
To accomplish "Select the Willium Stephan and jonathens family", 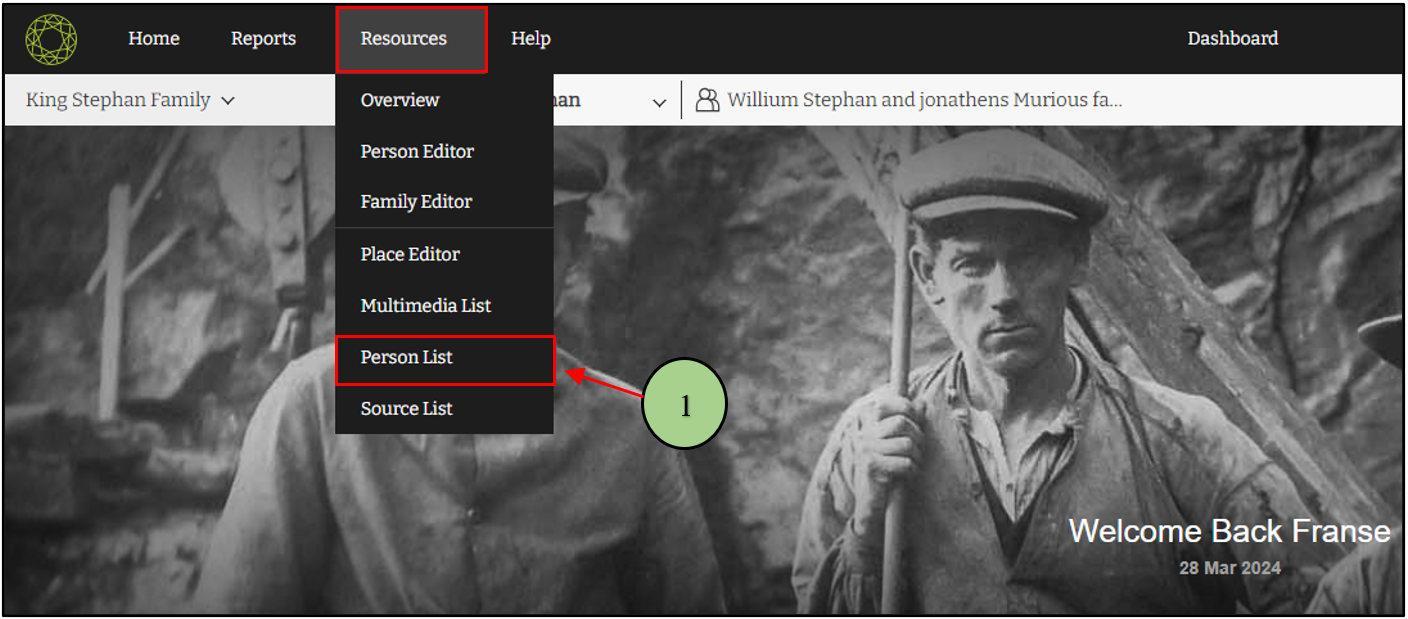I will click(x=923, y=100).
